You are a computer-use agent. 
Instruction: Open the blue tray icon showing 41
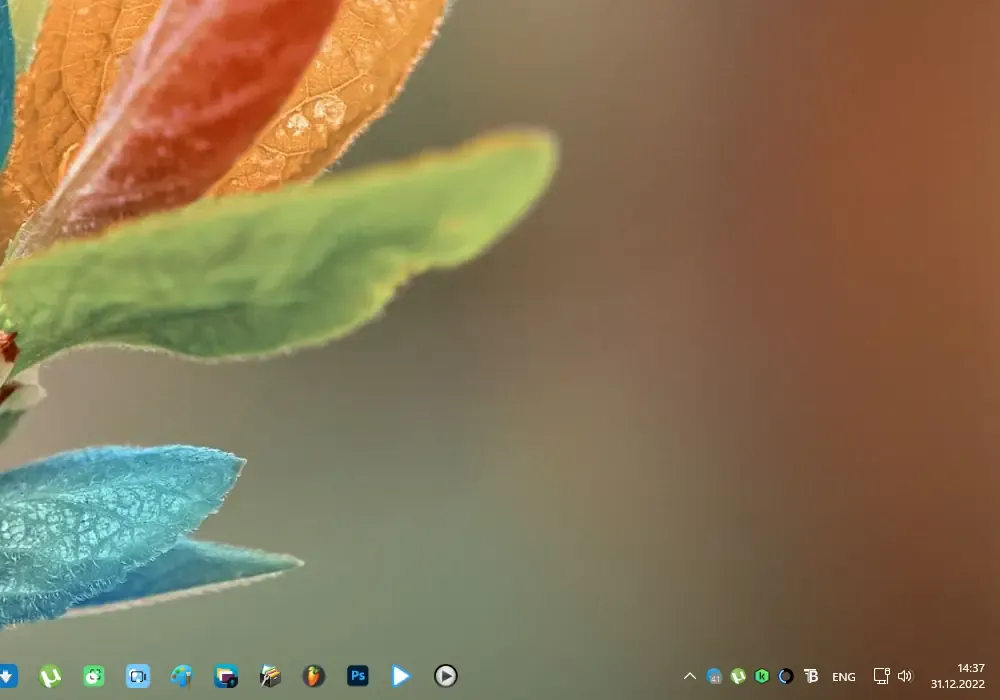[x=714, y=676]
